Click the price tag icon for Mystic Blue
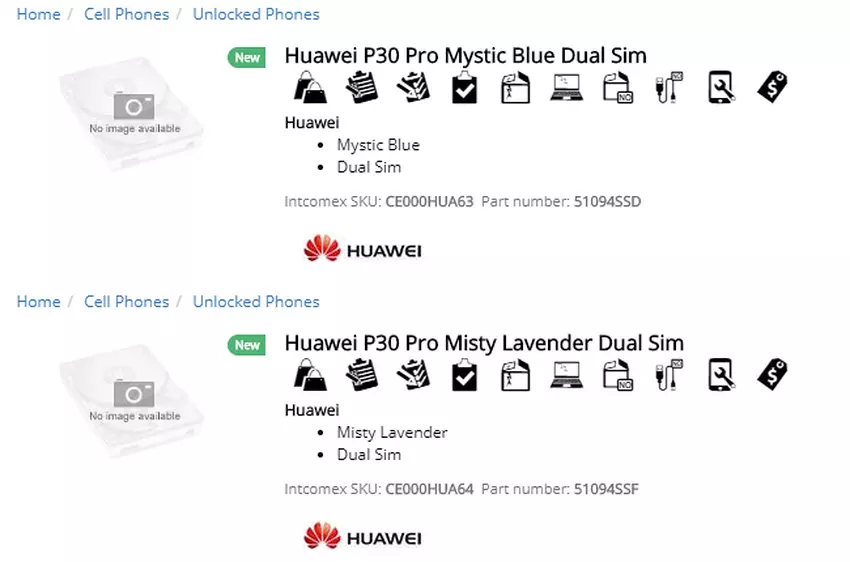 (x=772, y=86)
